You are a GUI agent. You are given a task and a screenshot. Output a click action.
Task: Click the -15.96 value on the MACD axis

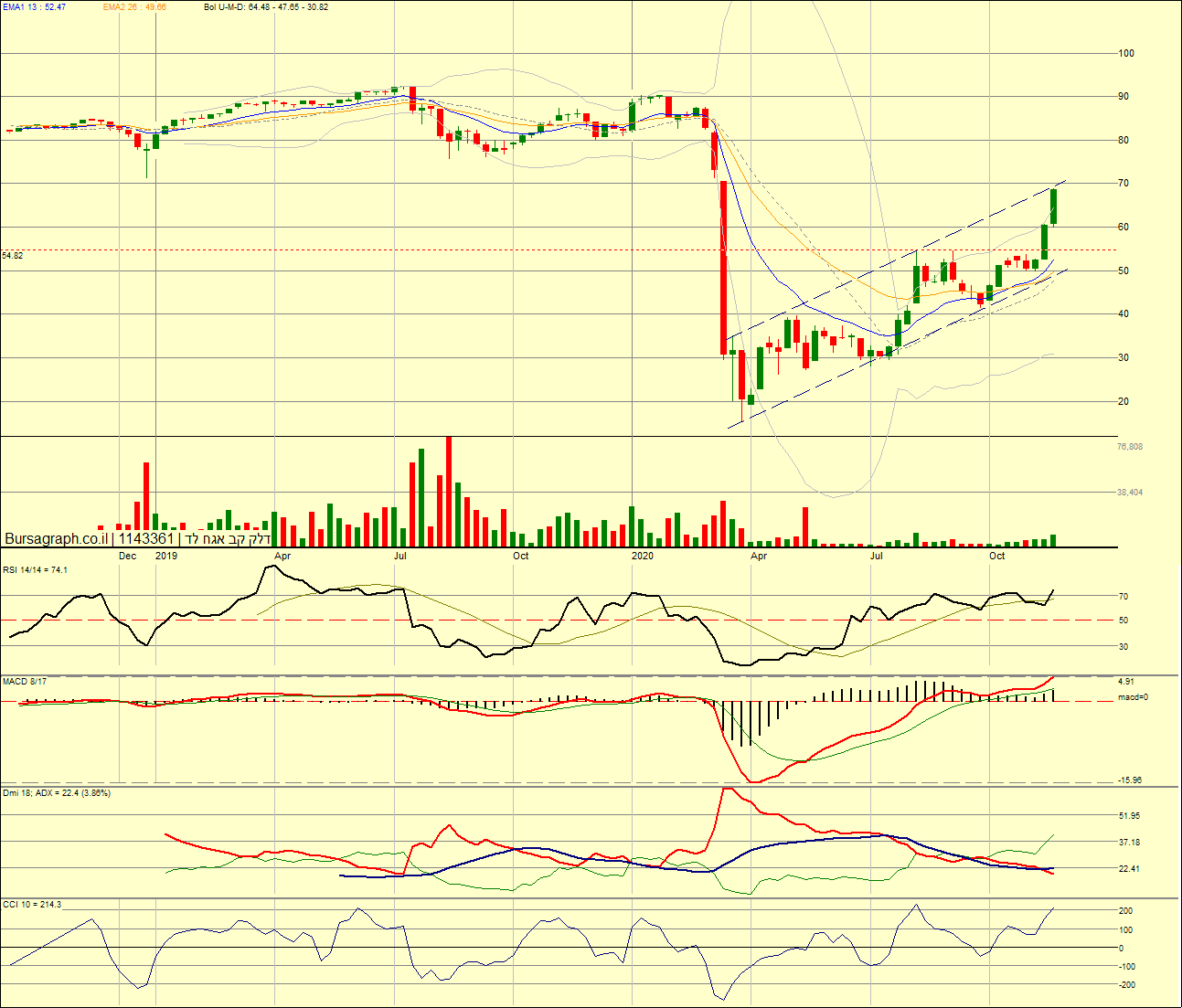click(x=1130, y=780)
